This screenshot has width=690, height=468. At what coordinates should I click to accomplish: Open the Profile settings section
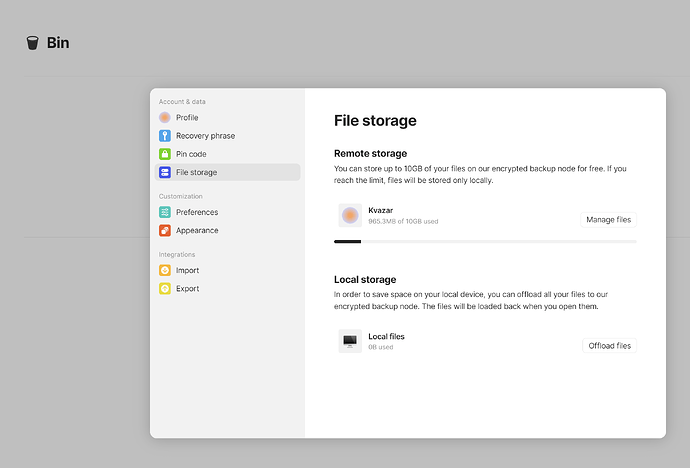point(228,117)
